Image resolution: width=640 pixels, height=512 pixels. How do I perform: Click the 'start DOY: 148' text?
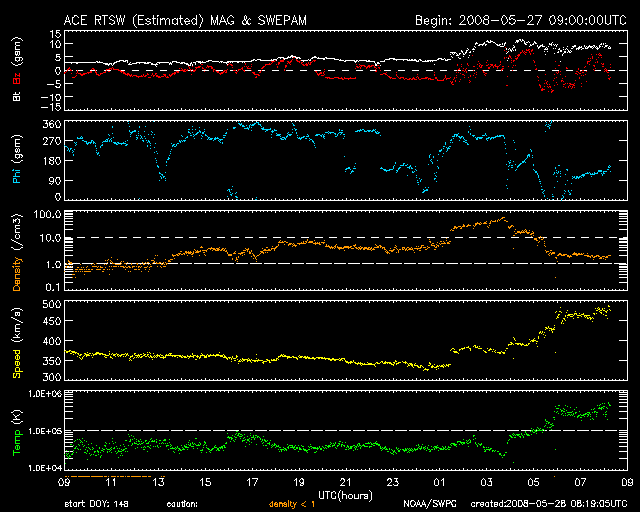click(96, 504)
